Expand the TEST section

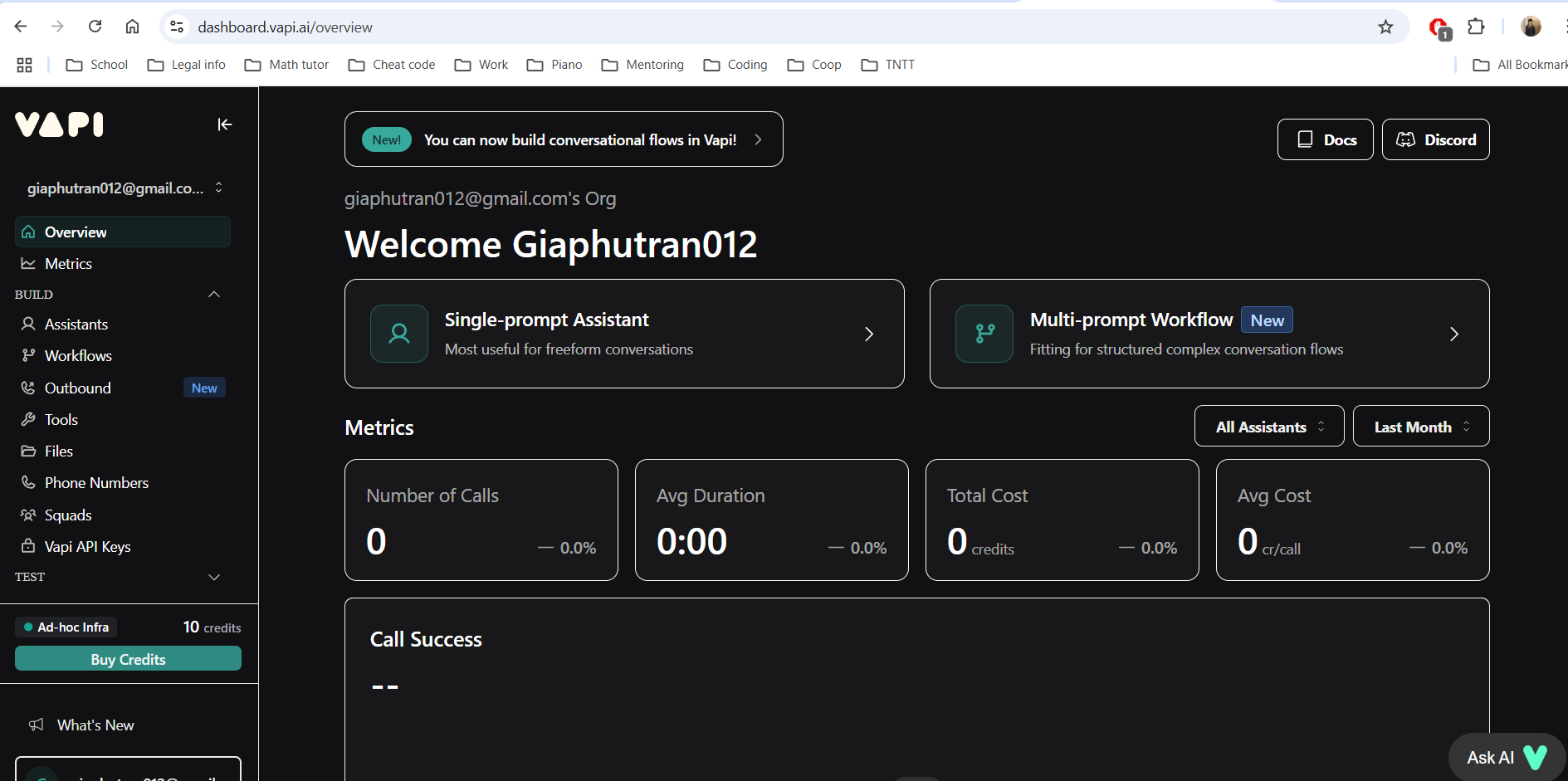[214, 577]
